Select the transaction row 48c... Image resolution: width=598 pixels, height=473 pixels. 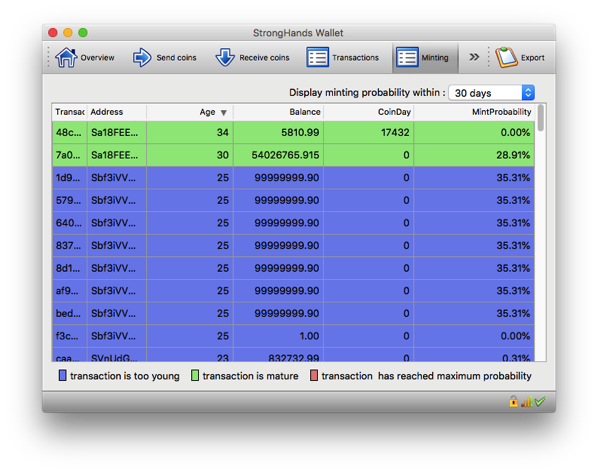pyautogui.click(x=293, y=132)
